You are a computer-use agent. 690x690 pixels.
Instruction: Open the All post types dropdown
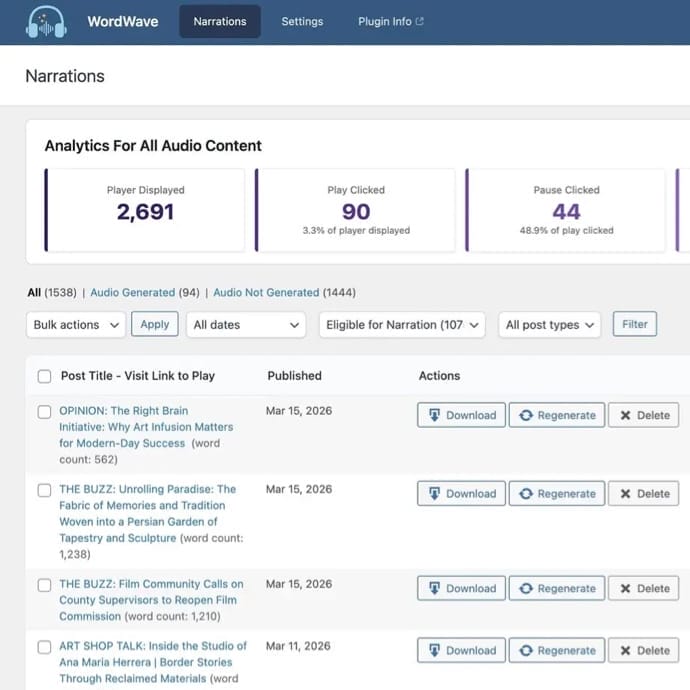point(550,325)
